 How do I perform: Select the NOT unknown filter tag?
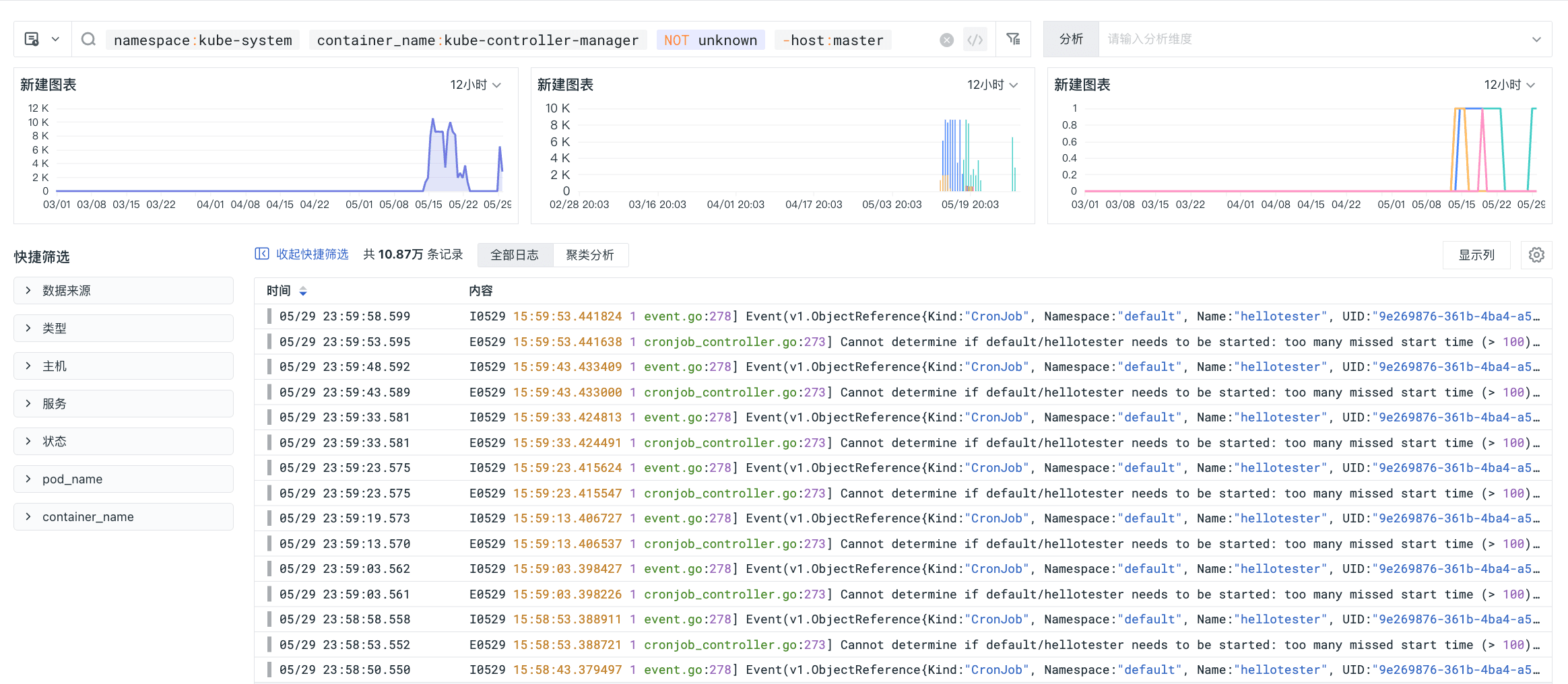(711, 40)
